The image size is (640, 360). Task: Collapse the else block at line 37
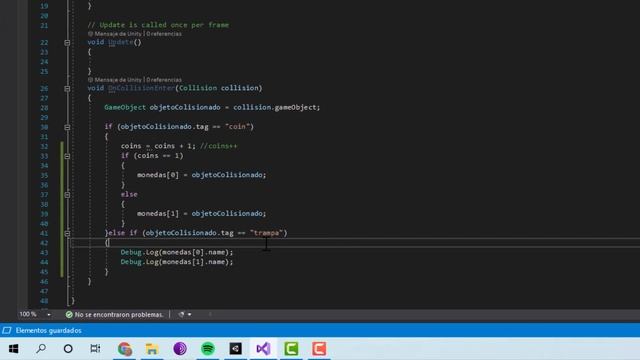pyautogui.click(x=67, y=195)
